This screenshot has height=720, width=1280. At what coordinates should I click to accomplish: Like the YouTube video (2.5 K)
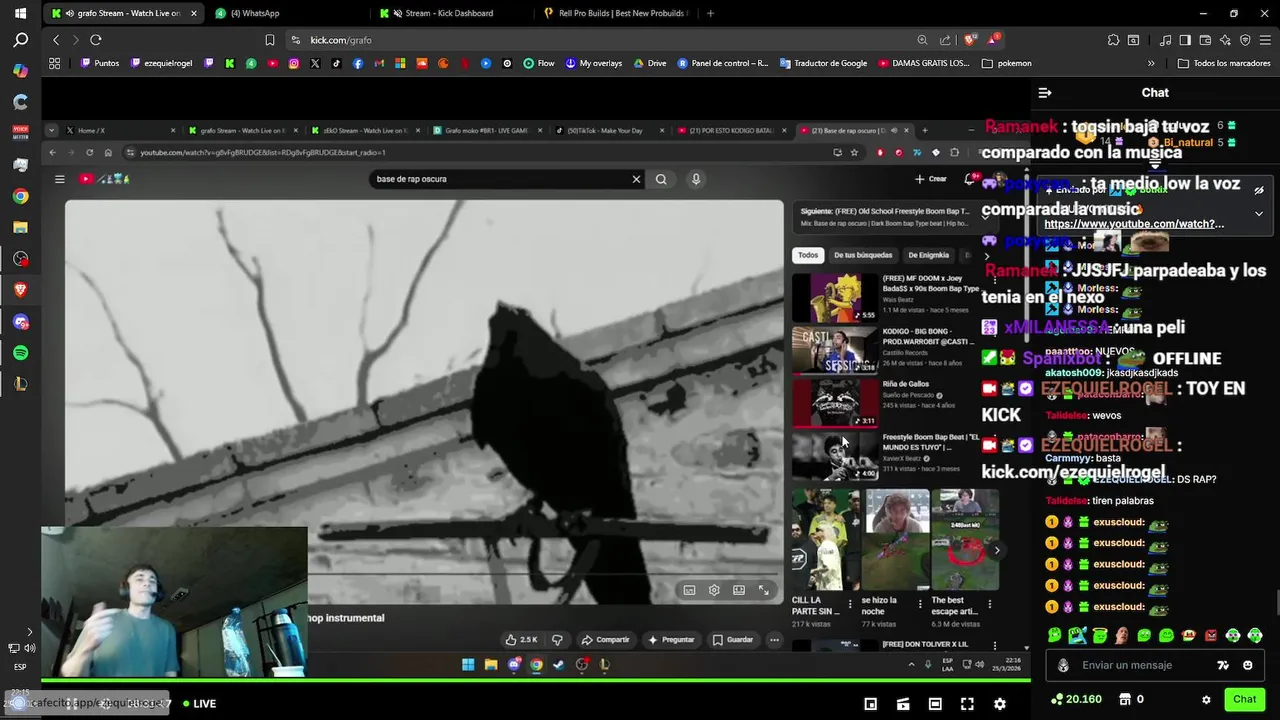coord(521,640)
